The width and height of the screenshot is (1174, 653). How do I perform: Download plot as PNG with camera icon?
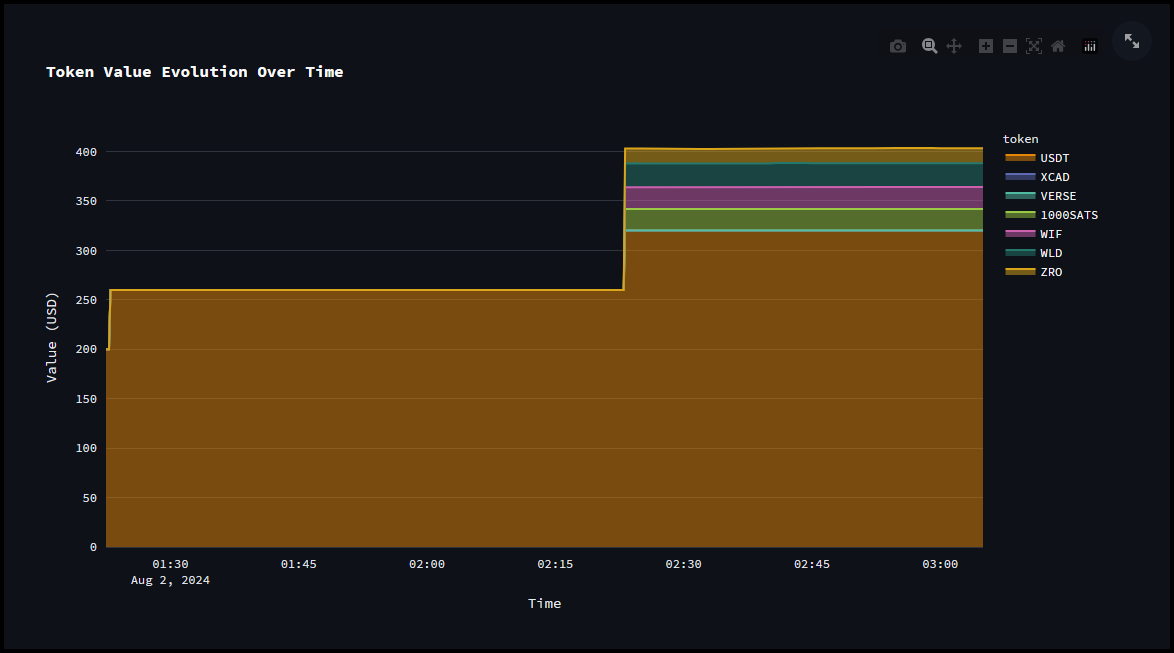click(x=898, y=46)
